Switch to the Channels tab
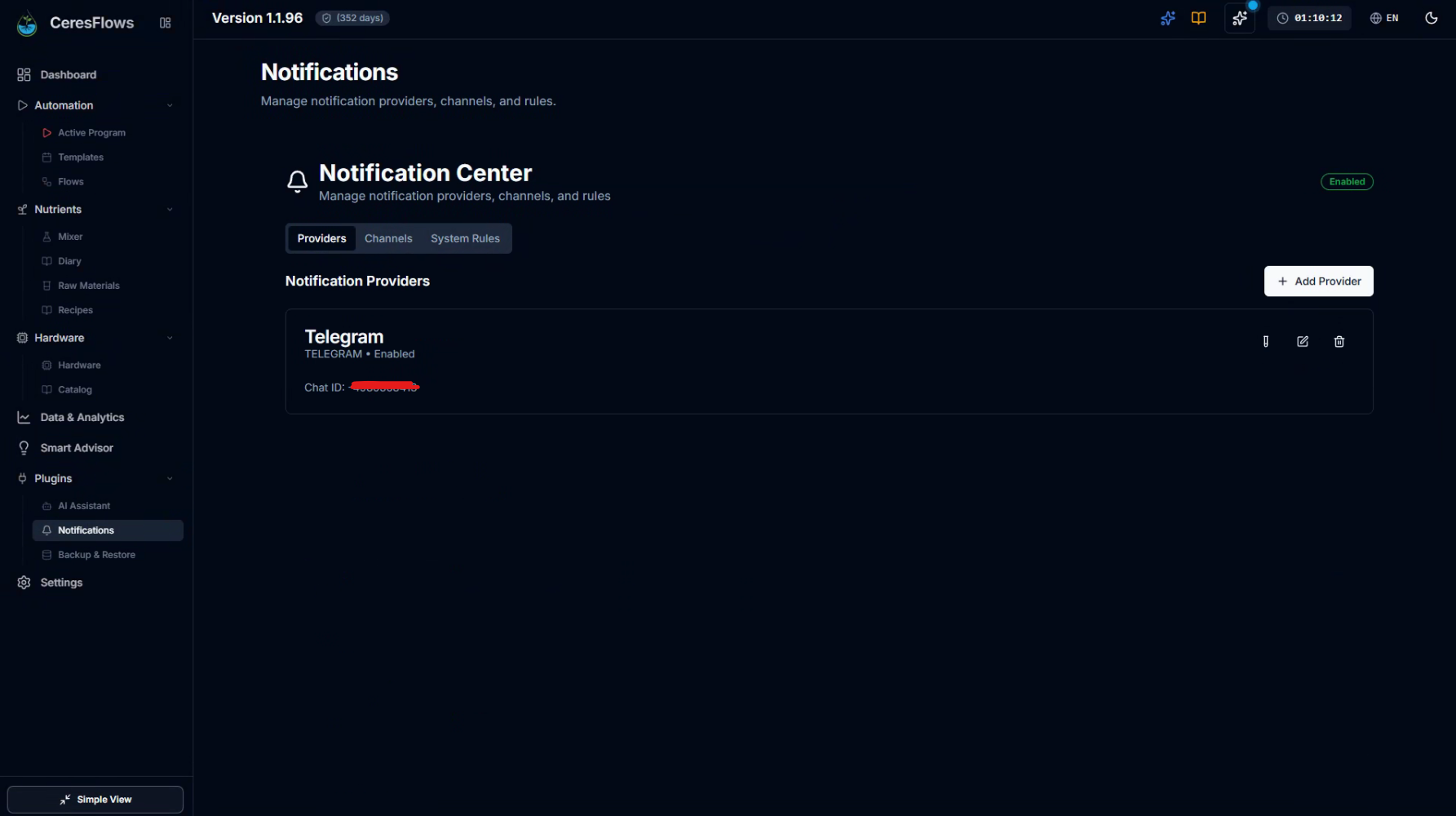 tap(388, 238)
